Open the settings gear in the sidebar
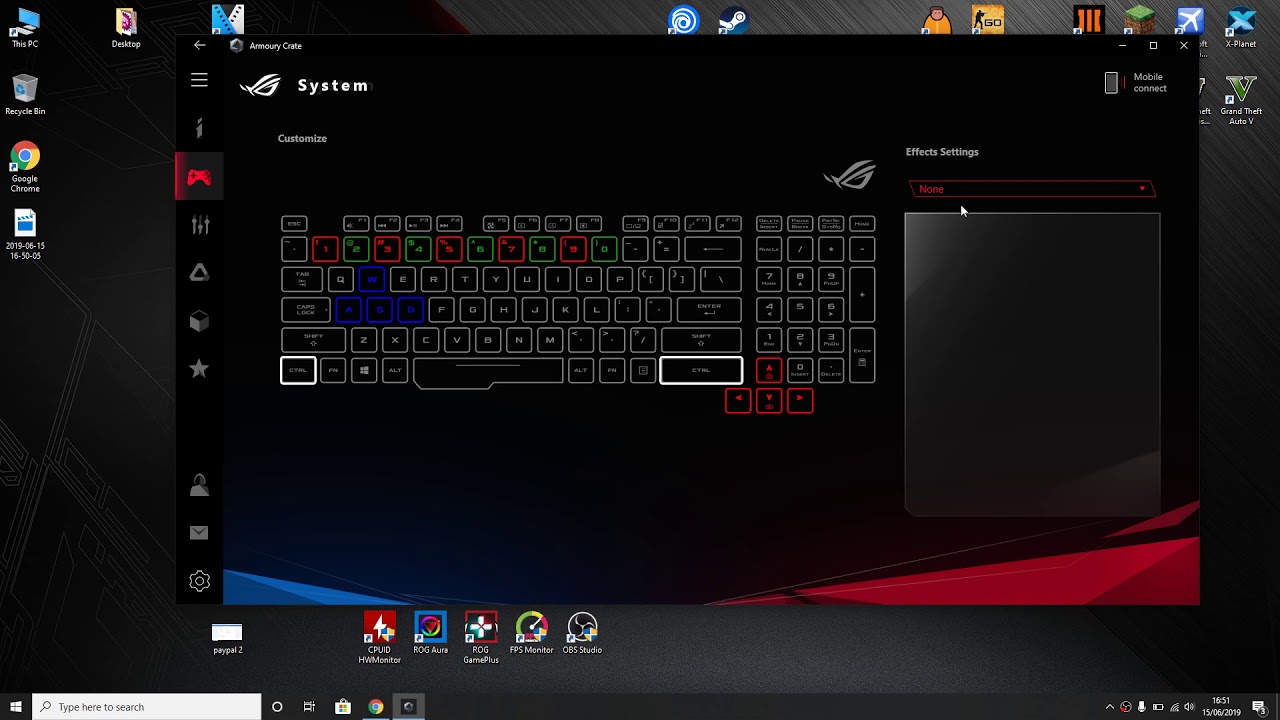 coord(199,581)
